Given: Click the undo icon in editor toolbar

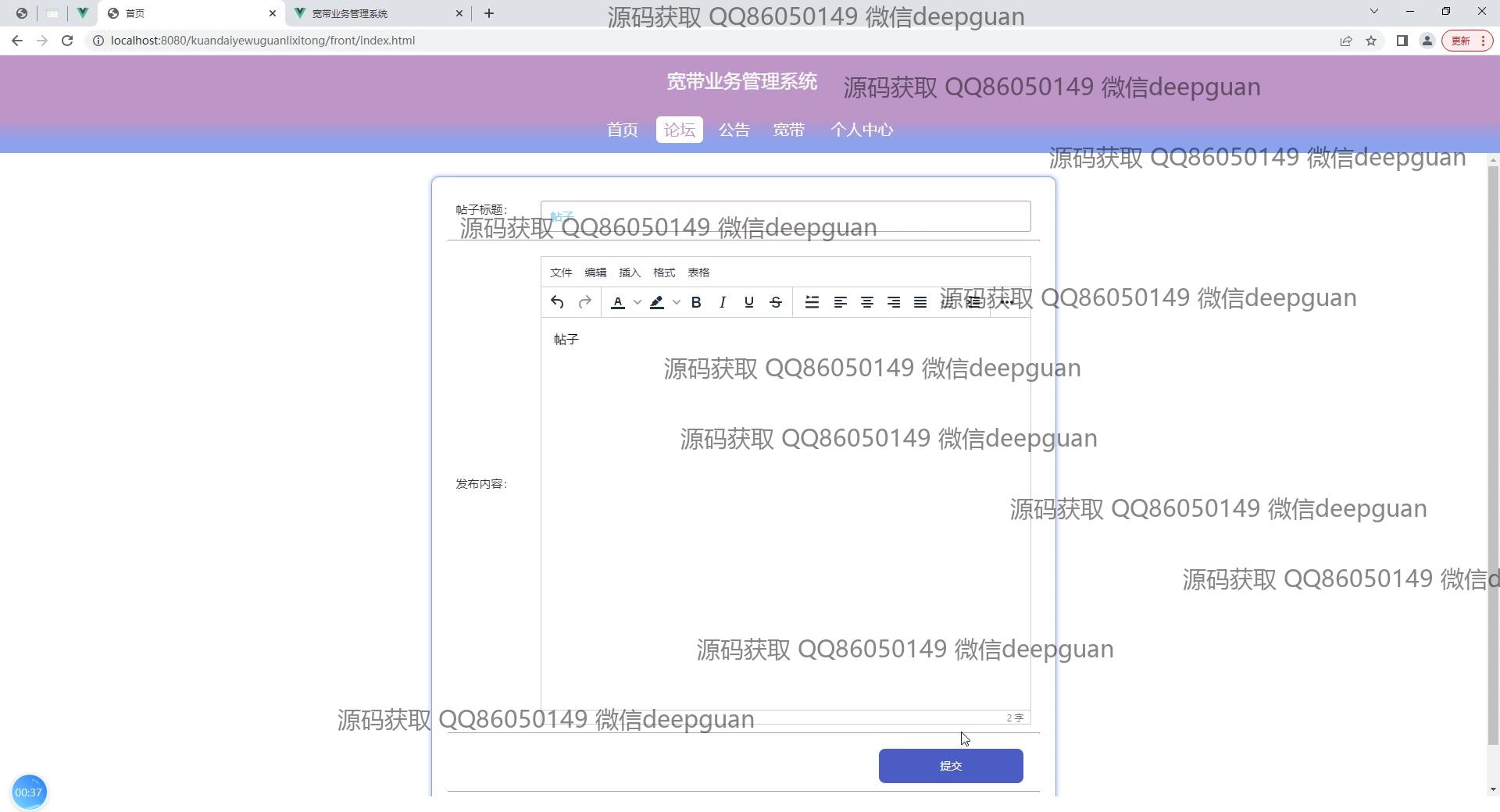Looking at the screenshot, I should tap(557, 302).
